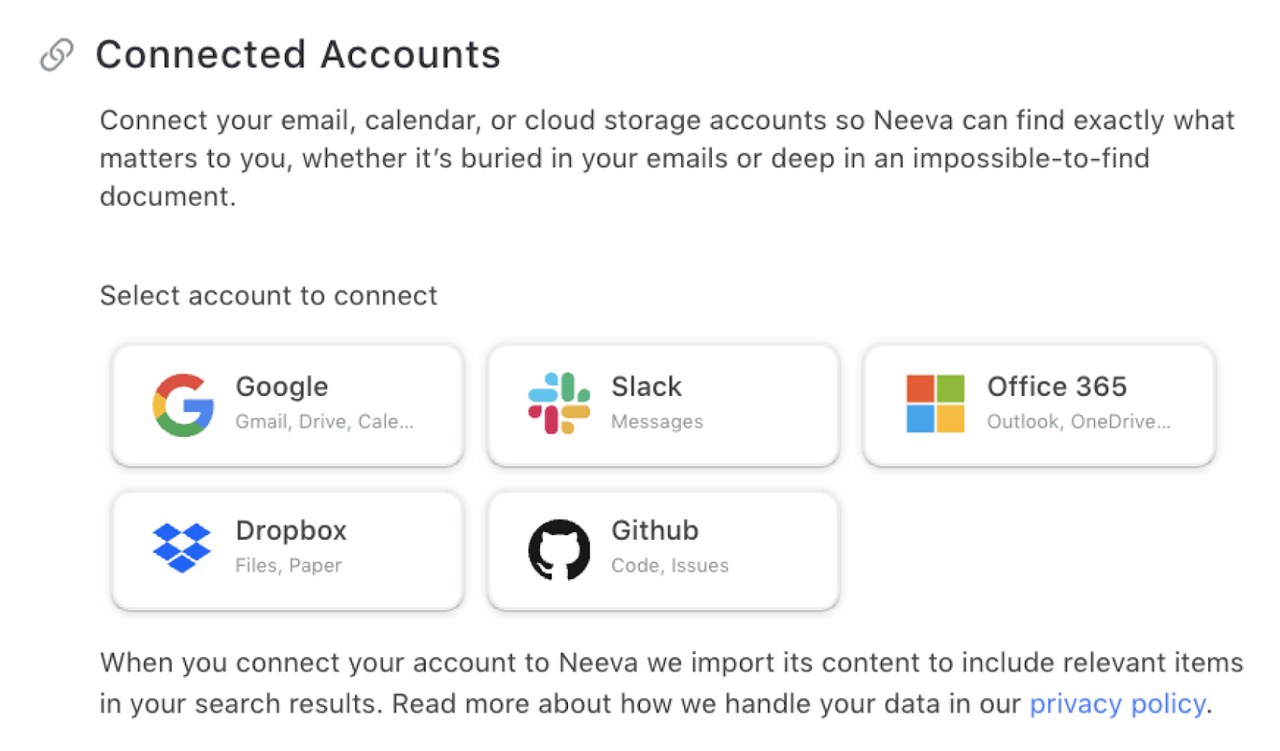Click the Google "G" logo

coord(183,405)
